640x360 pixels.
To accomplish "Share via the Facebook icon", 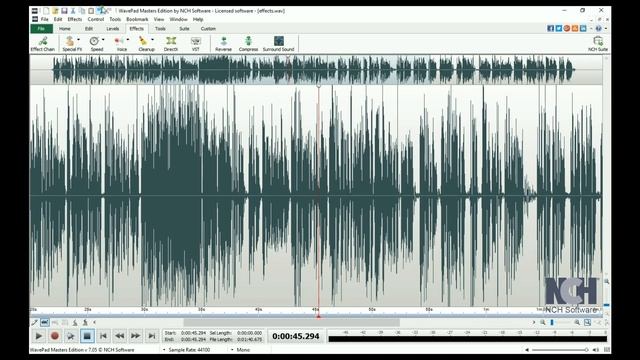I will point(550,28).
